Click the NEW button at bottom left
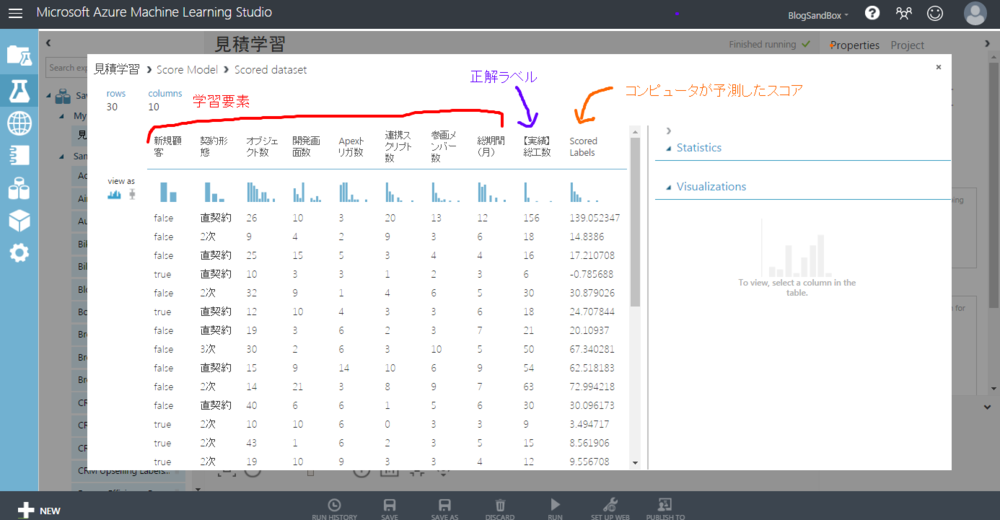 click(x=39, y=510)
